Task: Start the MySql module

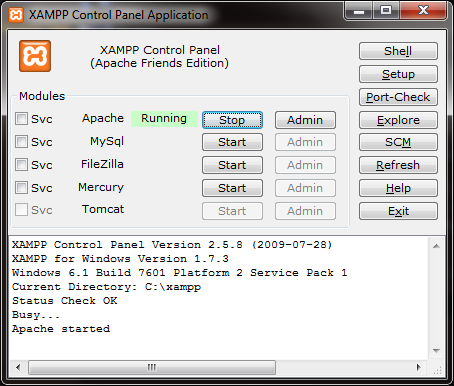Action: [232, 142]
